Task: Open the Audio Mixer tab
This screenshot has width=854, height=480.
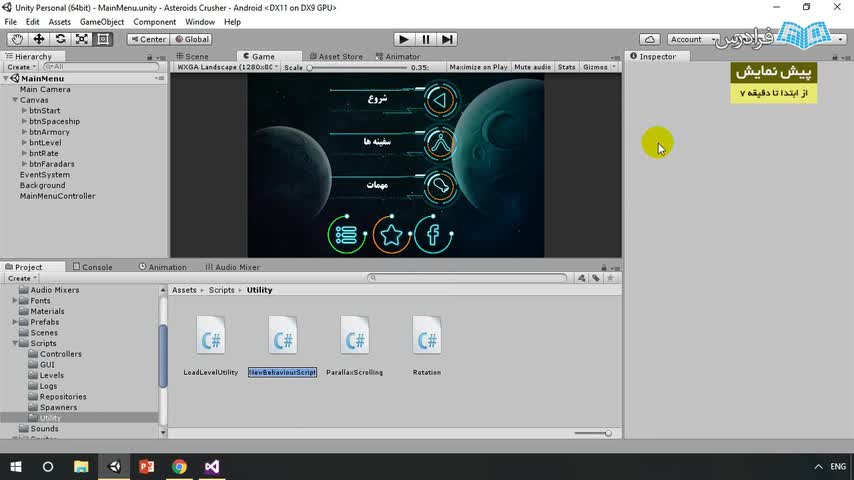Action: click(233, 267)
